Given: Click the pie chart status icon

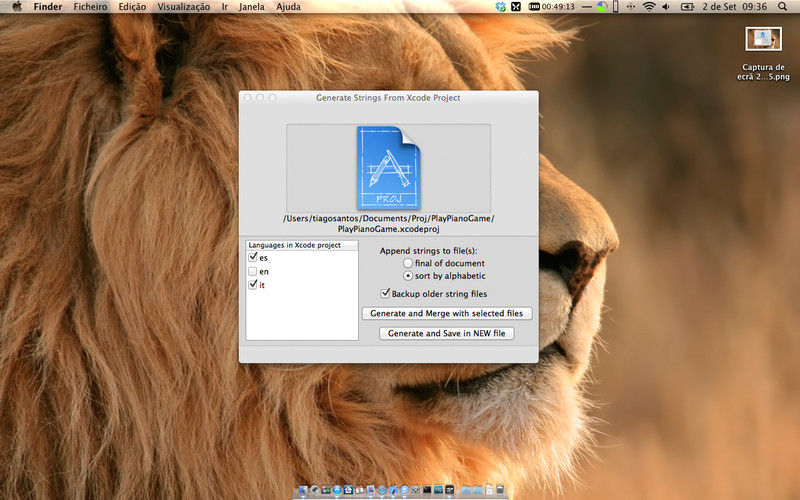Looking at the screenshot, I should coord(603,7).
